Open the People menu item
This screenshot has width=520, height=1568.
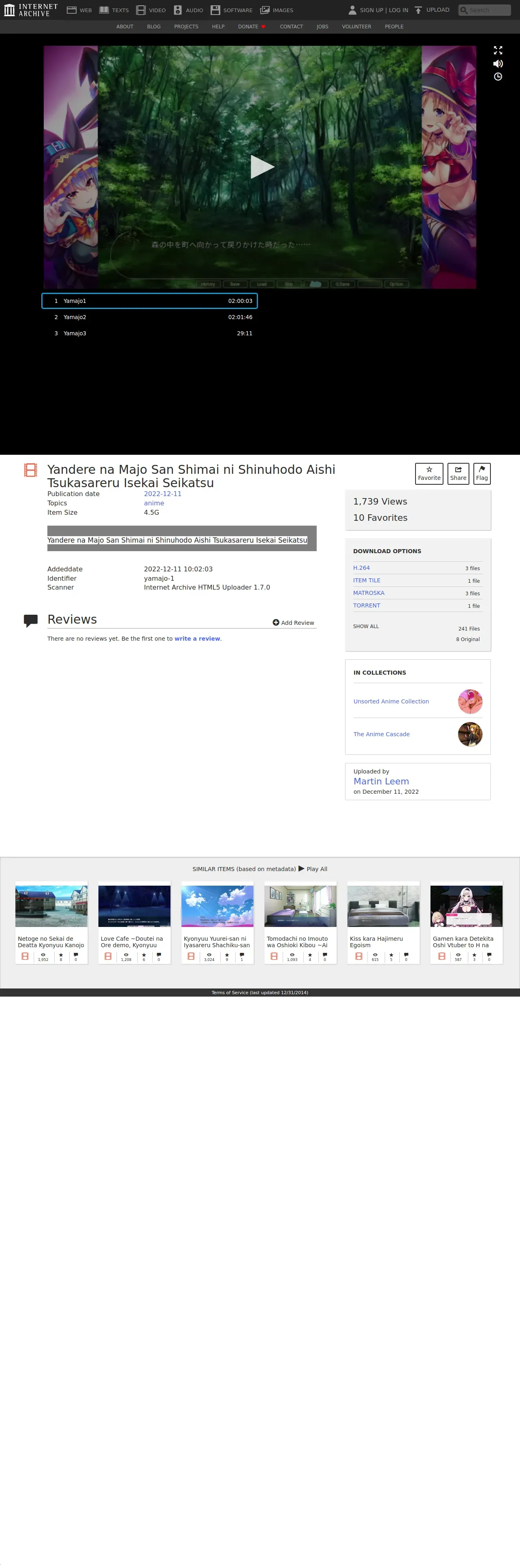pos(394,27)
